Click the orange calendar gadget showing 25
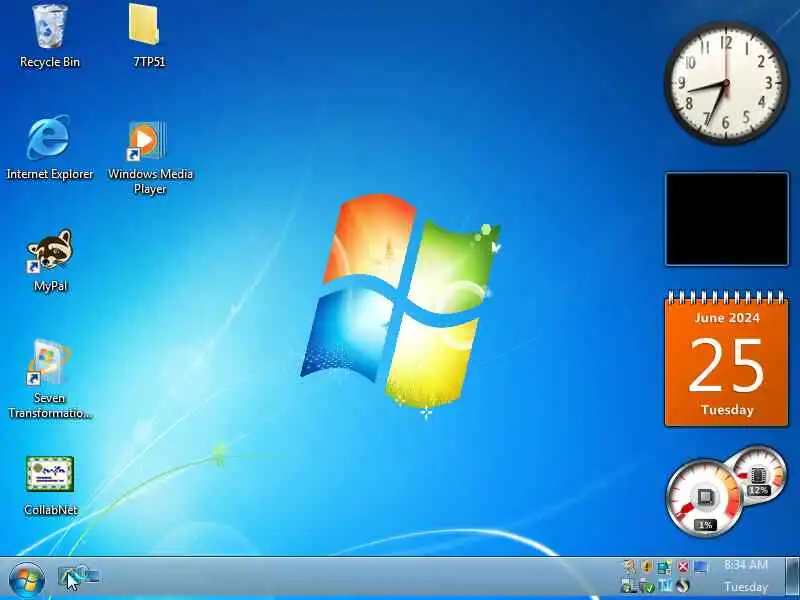 click(x=727, y=359)
